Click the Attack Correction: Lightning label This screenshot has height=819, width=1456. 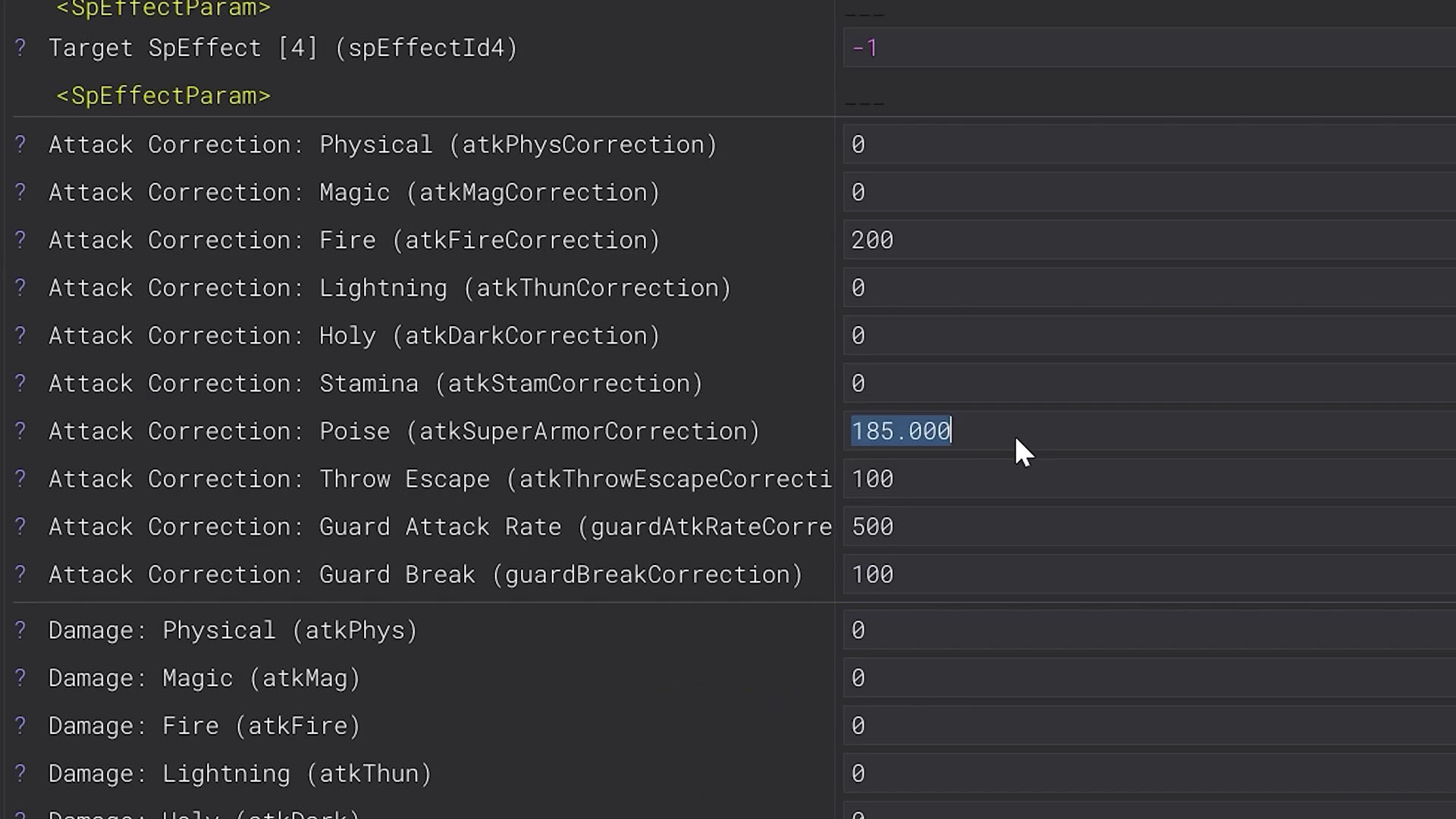click(x=390, y=288)
